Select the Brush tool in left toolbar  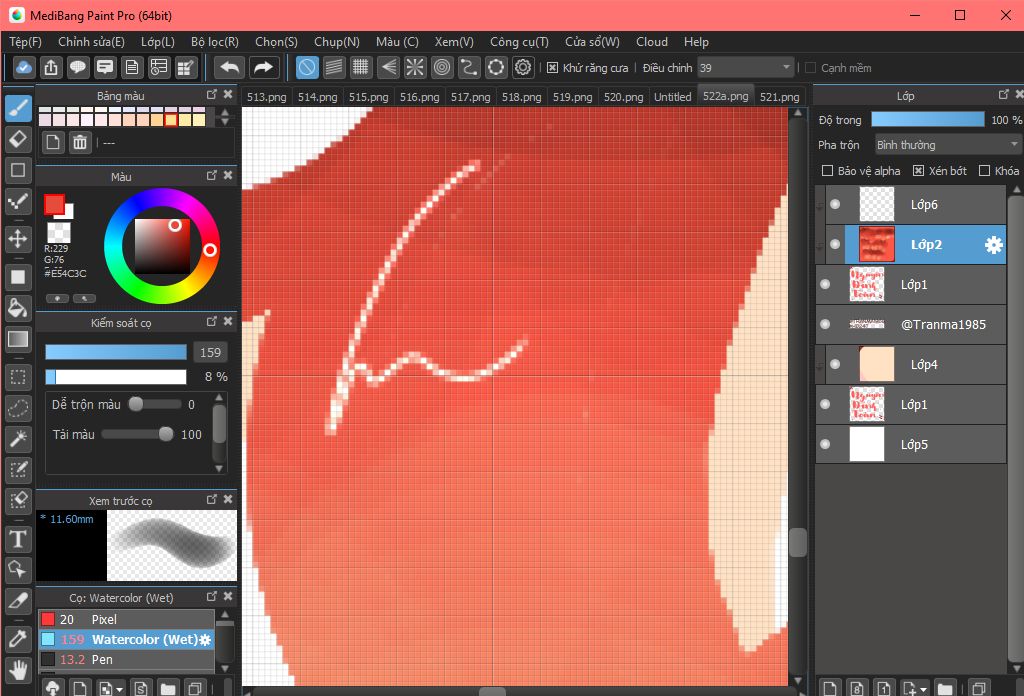pyautogui.click(x=18, y=108)
